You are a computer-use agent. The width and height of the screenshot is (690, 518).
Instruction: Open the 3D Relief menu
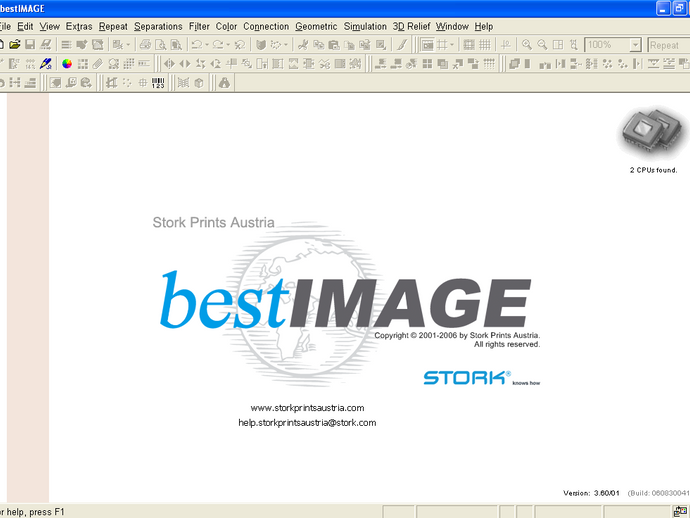(x=411, y=26)
